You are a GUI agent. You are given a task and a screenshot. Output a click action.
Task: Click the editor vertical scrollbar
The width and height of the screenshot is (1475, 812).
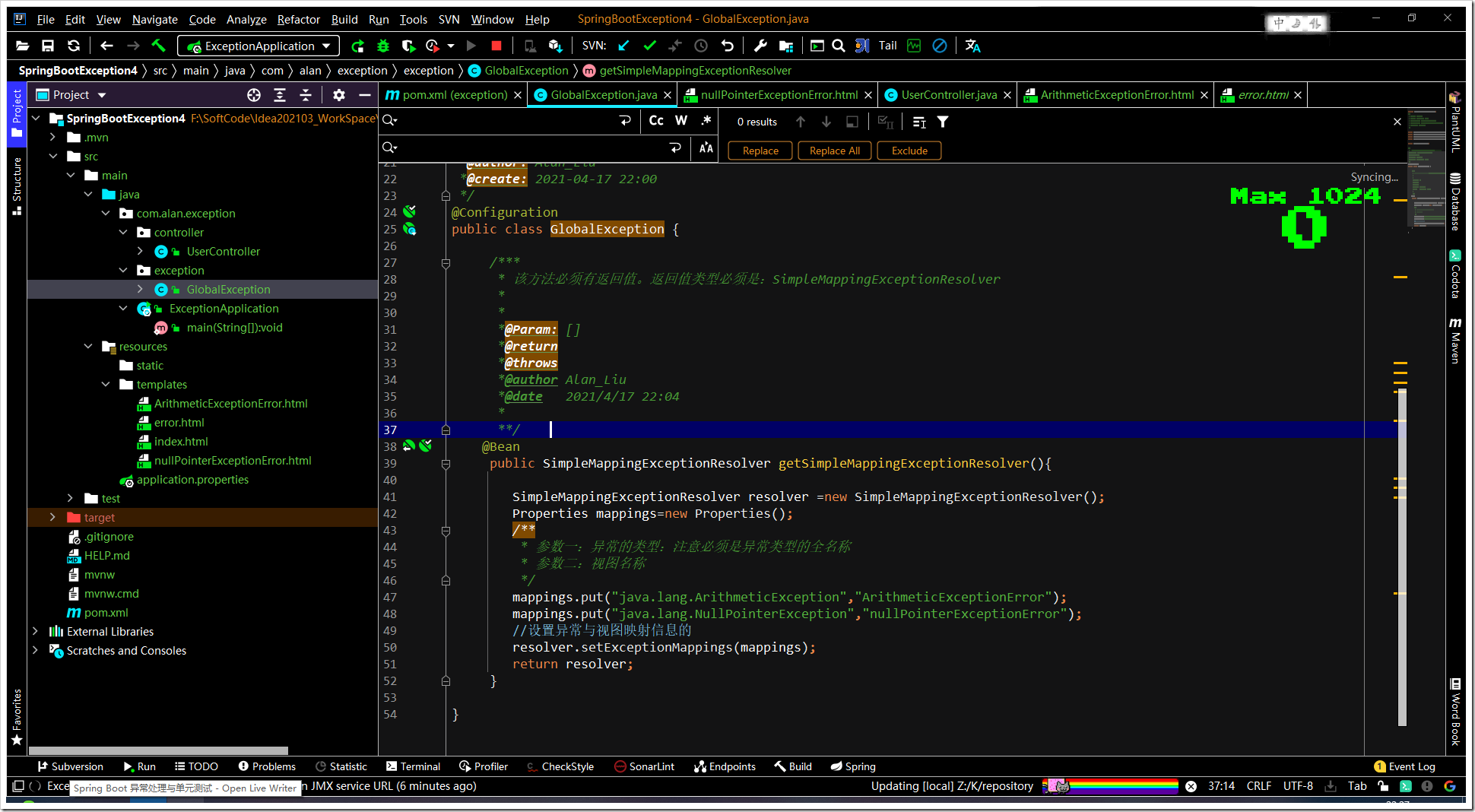point(1402,556)
